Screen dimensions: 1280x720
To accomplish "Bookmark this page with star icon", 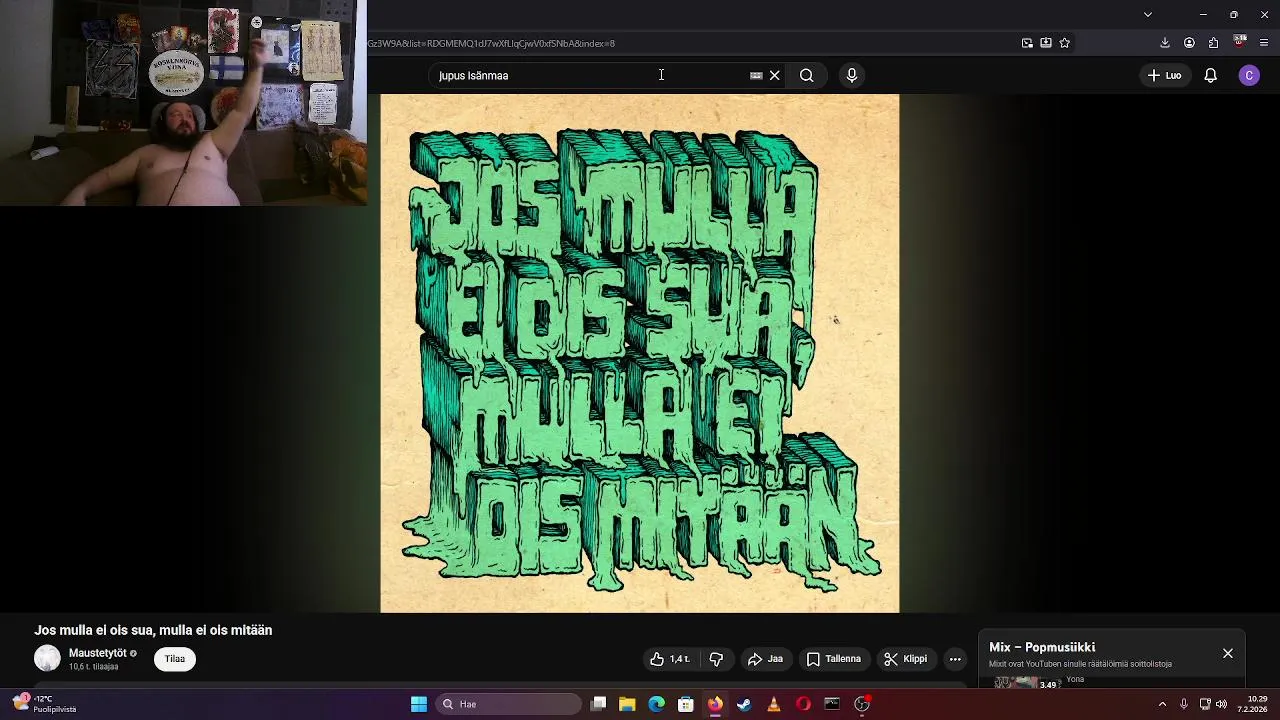I will click(x=1064, y=43).
